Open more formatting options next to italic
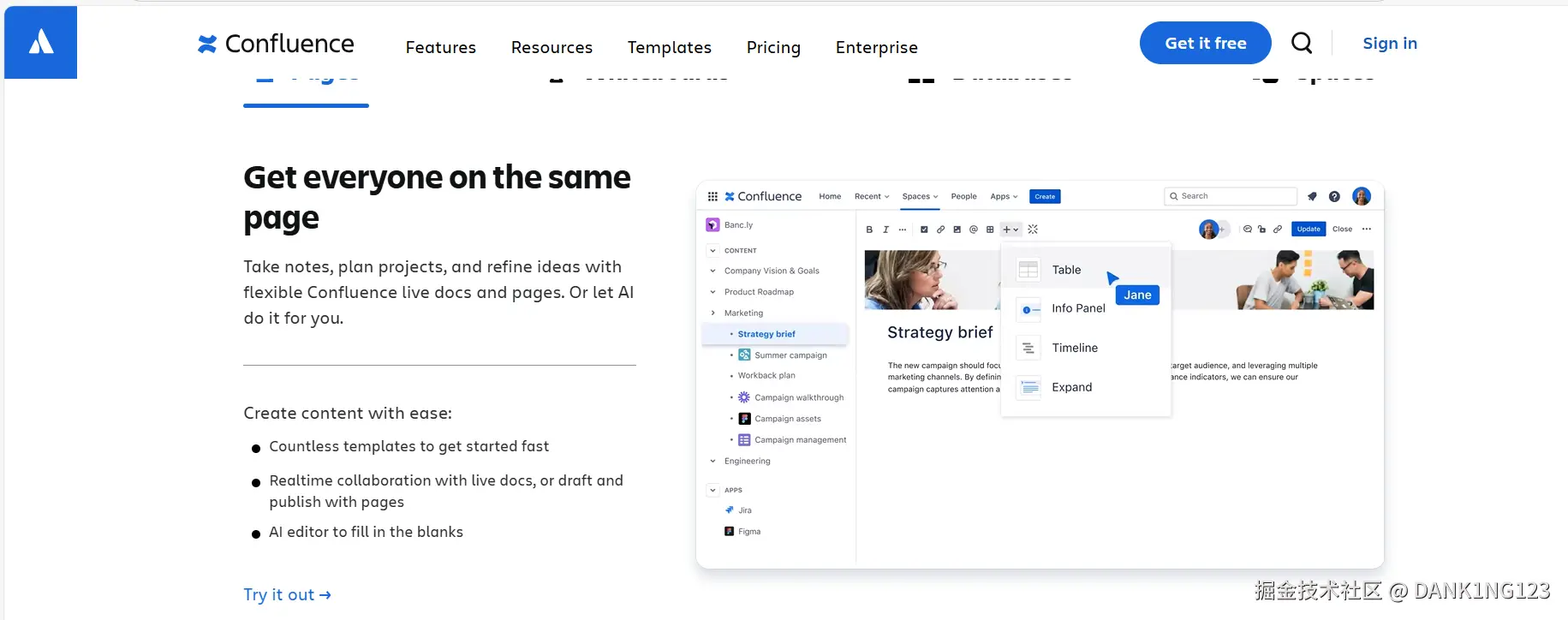1568x620 pixels. (902, 230)
